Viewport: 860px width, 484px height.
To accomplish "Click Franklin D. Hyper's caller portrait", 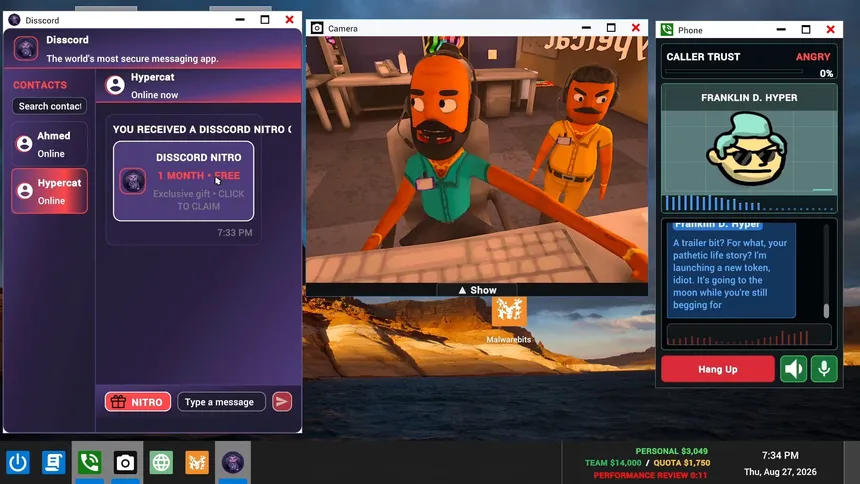I will click(749, 149).
